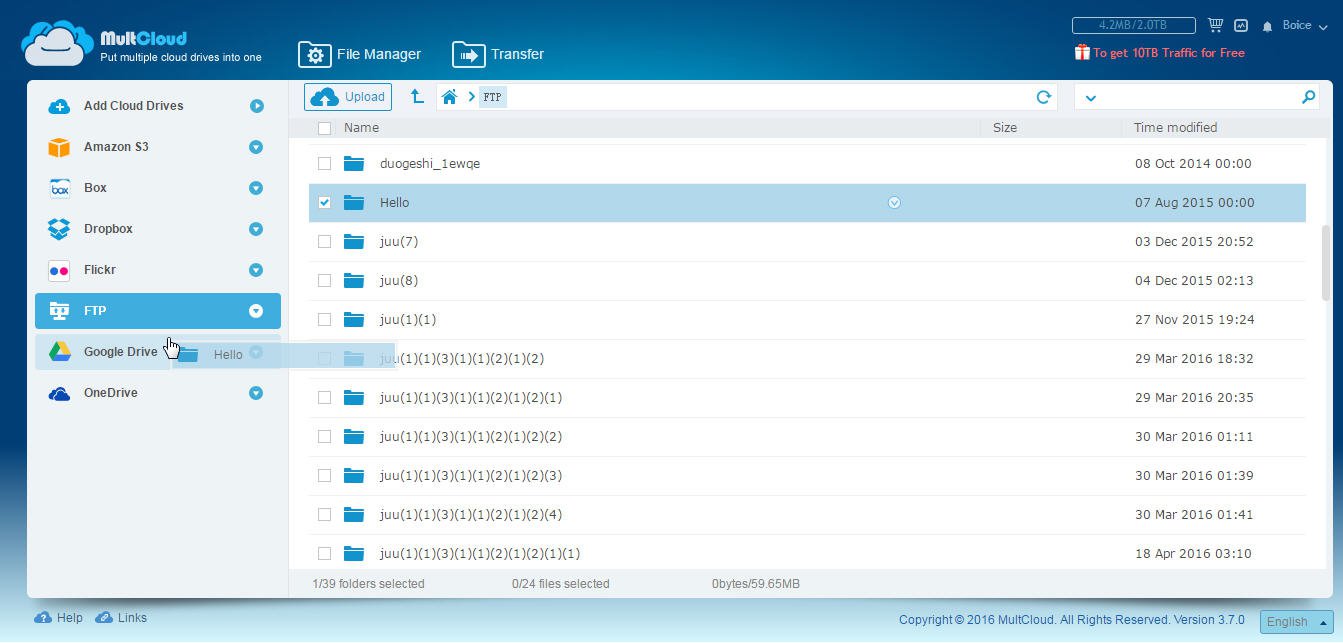
Task: Click the notification bell icon
Action: tap(1267, 26)
